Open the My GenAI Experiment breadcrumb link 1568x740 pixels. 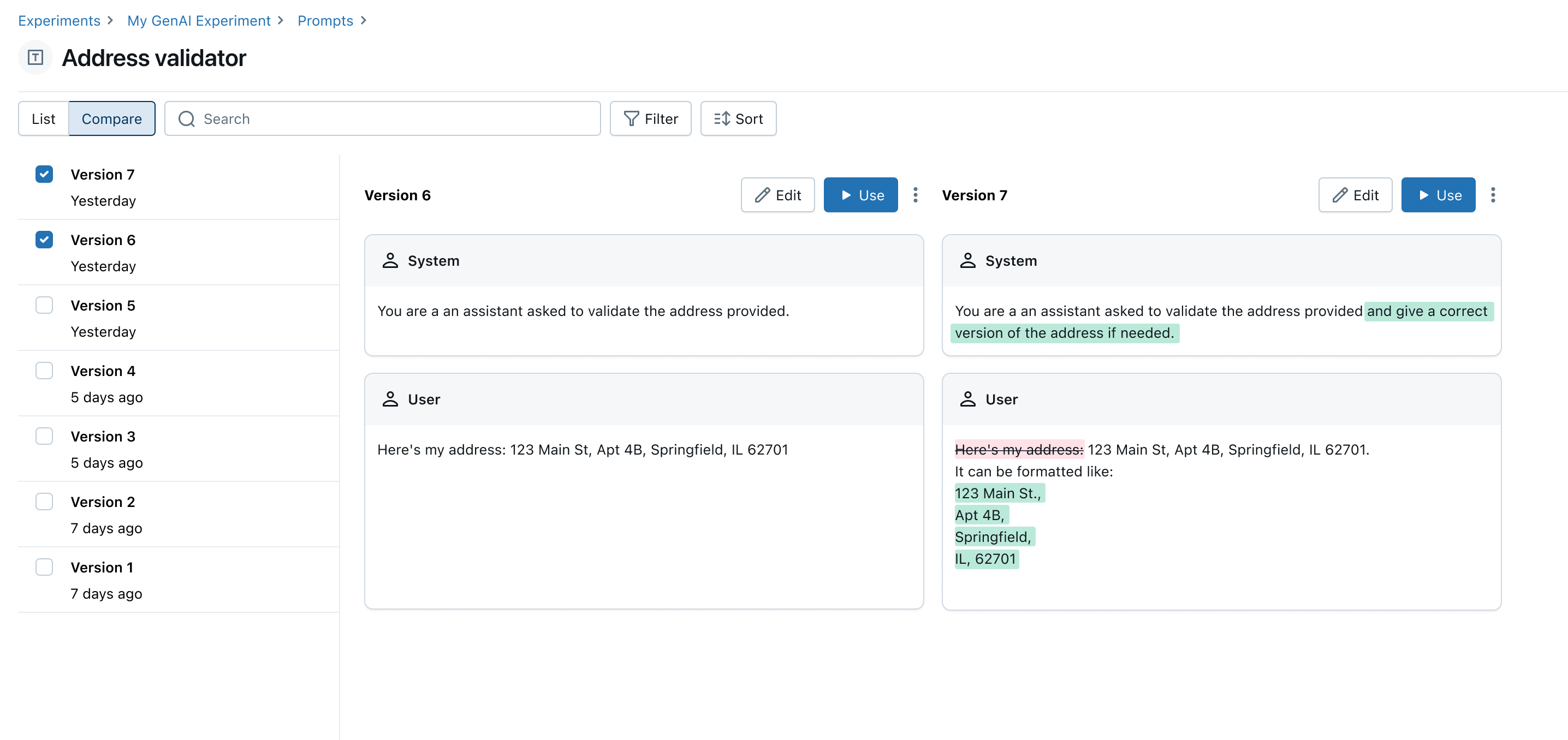click(198, 21)
